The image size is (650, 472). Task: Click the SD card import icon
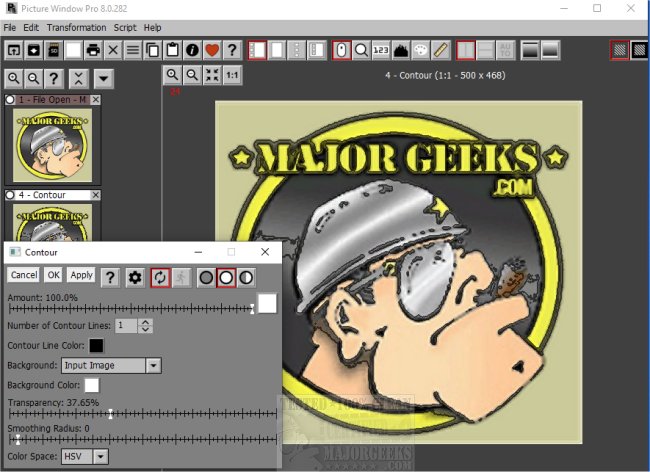(53, 51)
